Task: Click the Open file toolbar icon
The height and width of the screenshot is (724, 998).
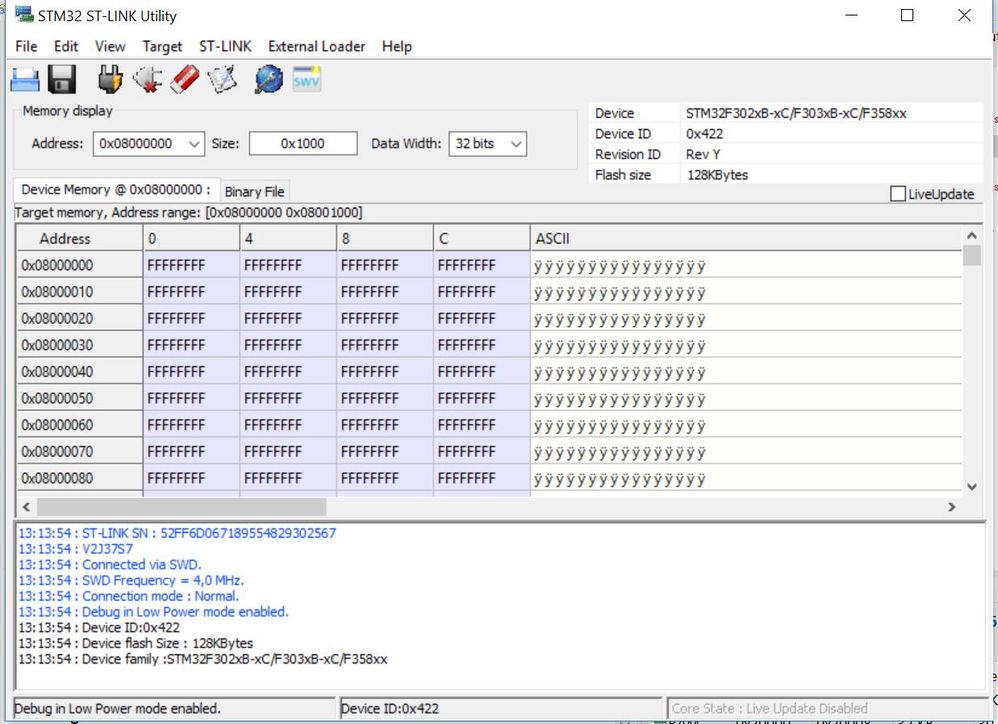Action: pos(24,80)
